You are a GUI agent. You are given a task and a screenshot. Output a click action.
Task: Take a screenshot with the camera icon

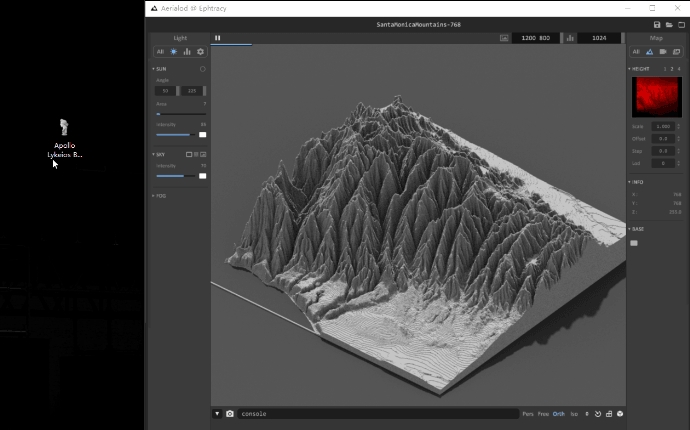coord(230,413)
